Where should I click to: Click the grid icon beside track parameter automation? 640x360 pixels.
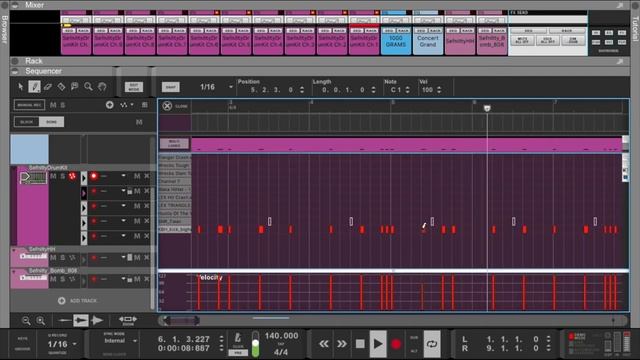[x=144, y=105]
